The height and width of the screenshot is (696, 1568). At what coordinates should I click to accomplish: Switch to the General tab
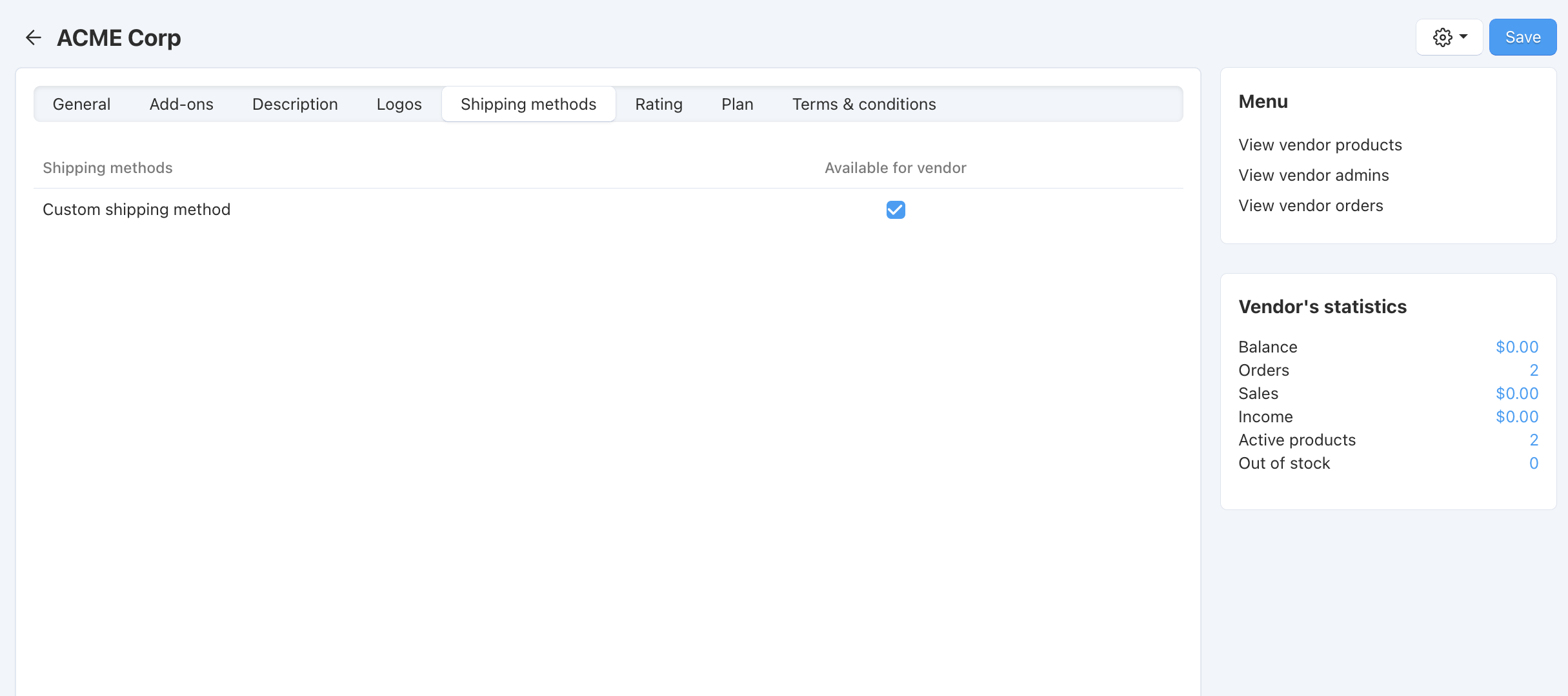point(81,104)
